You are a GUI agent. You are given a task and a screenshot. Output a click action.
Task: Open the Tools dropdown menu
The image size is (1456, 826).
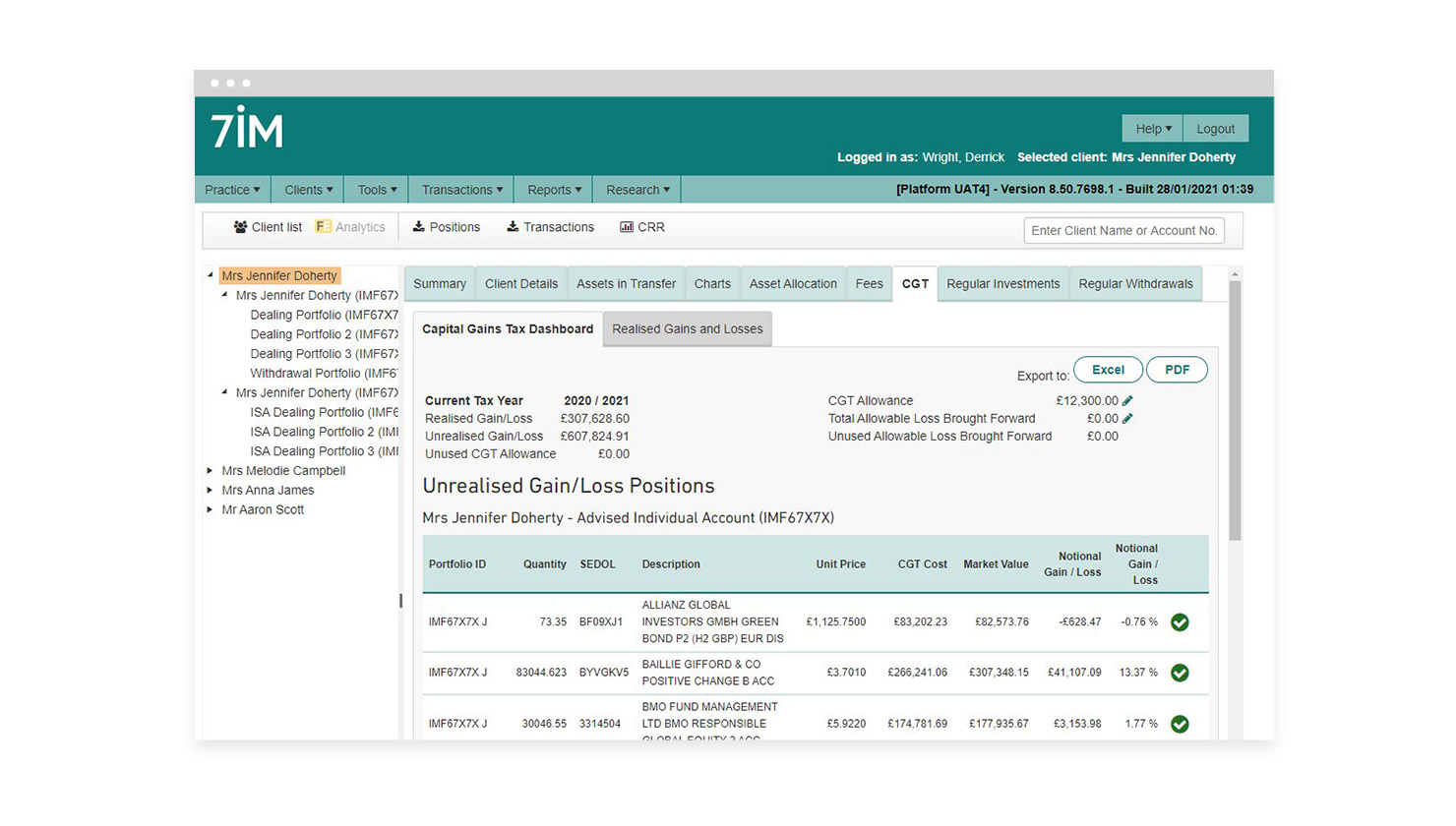pos(377,190)
